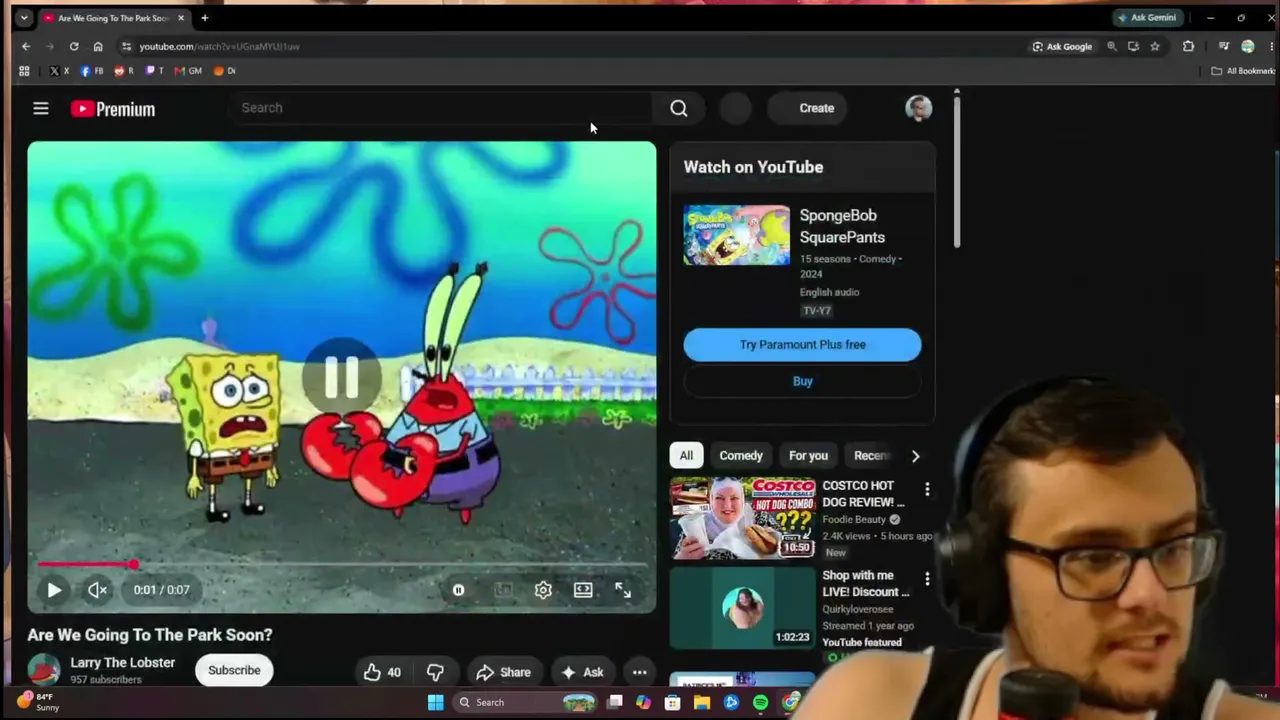Click Ask Google in the address bar

pyautogui.click(x=1062, y=46)
